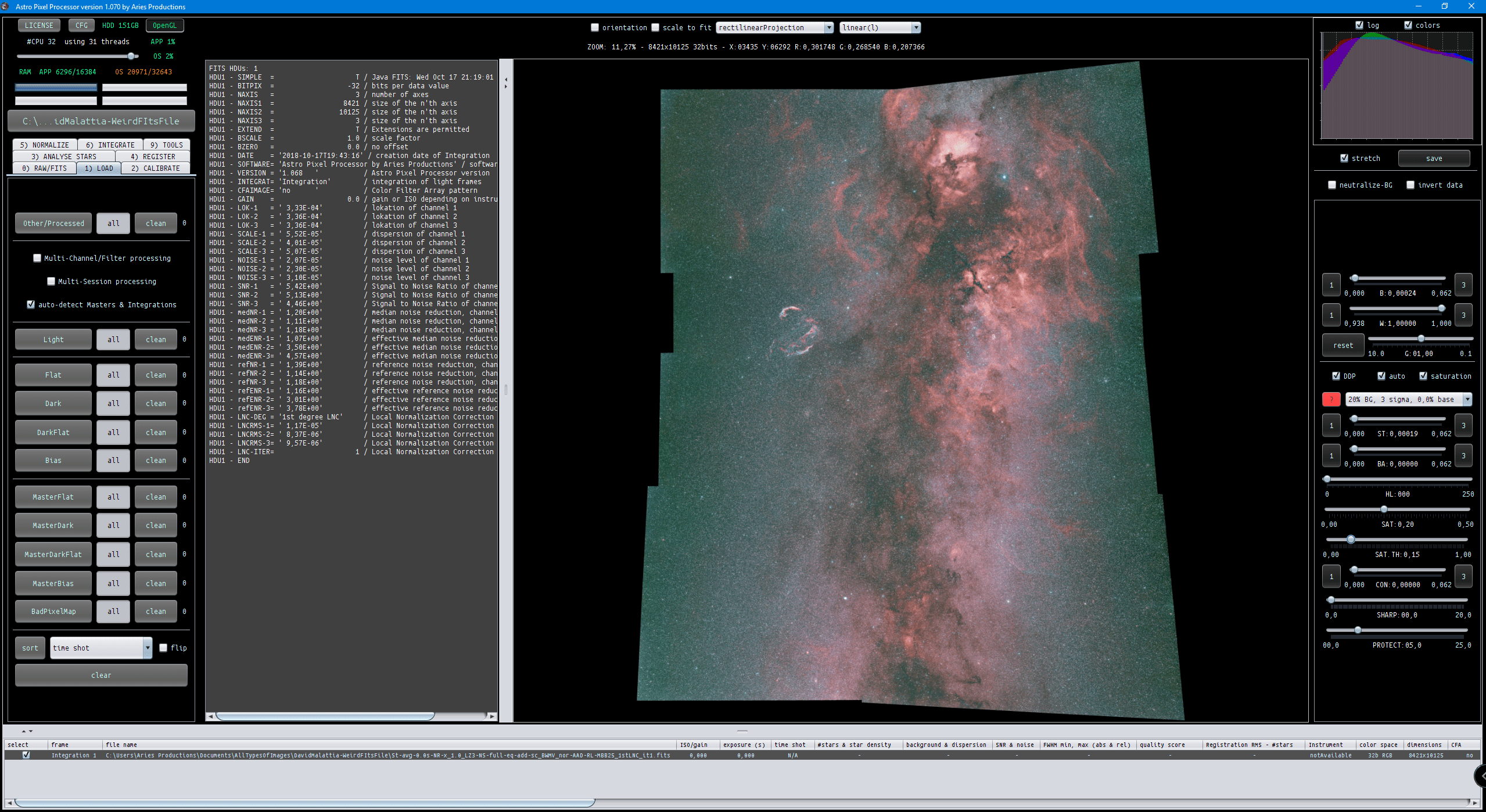The width and height of the screenshot is (1486, 812).
Task: Switch to the 6) INTEGRATE tab
Action: tap(110, 145)
